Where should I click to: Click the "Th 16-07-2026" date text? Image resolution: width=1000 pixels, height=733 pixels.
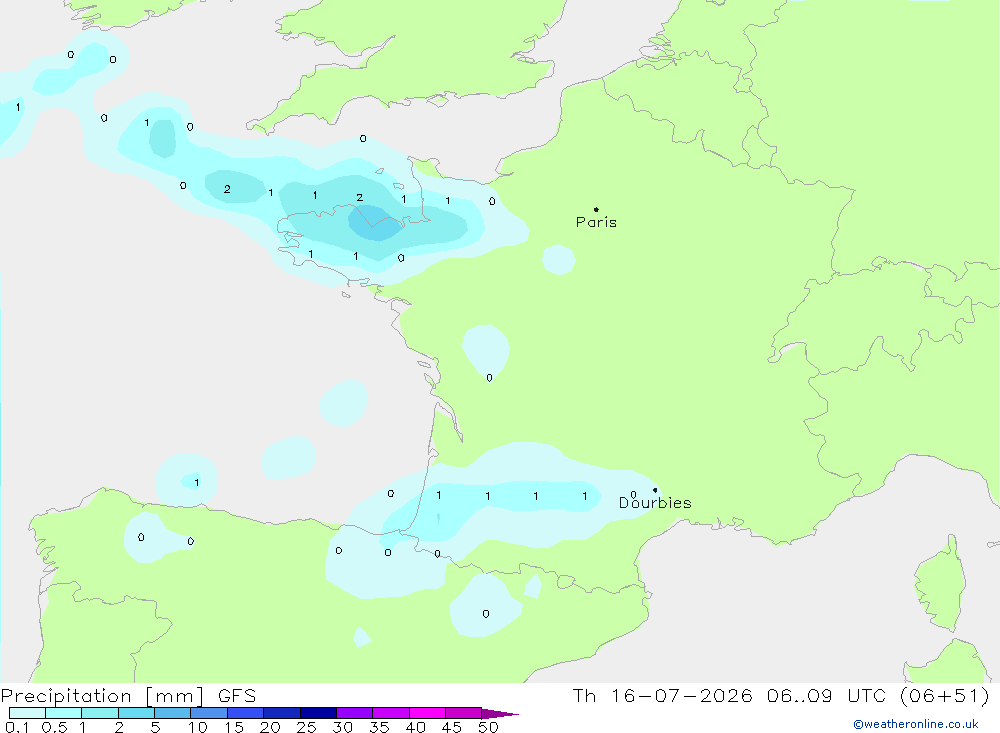pos(663,696)
